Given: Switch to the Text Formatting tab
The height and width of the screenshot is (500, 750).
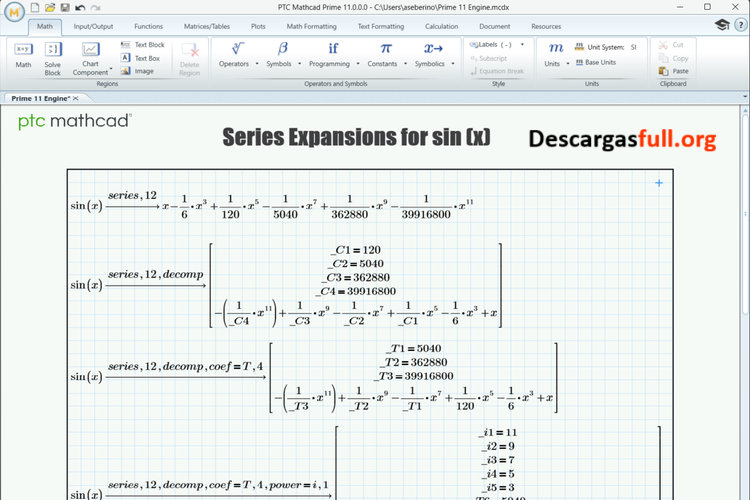Looking at the screenshot, I should click(381, 26).
